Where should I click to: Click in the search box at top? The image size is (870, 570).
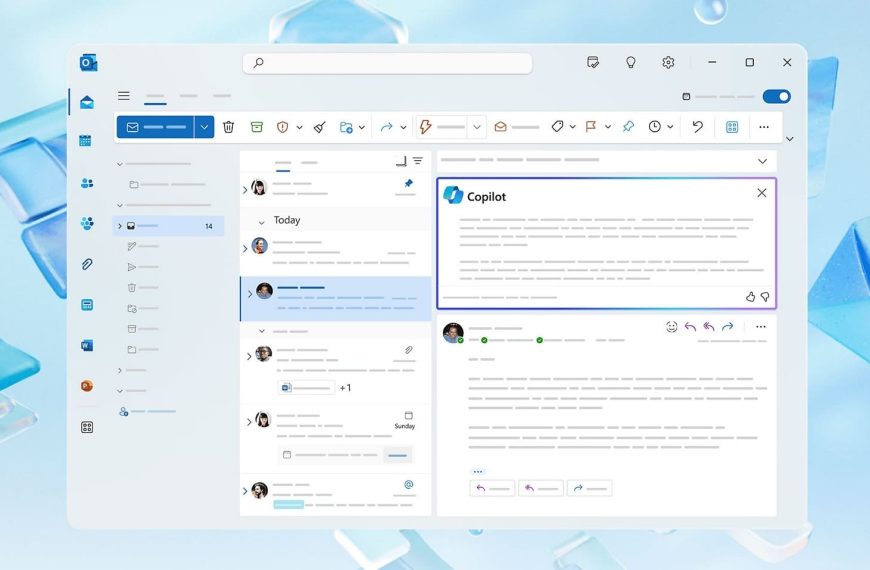pyautogui.click(x=387, y=63)
